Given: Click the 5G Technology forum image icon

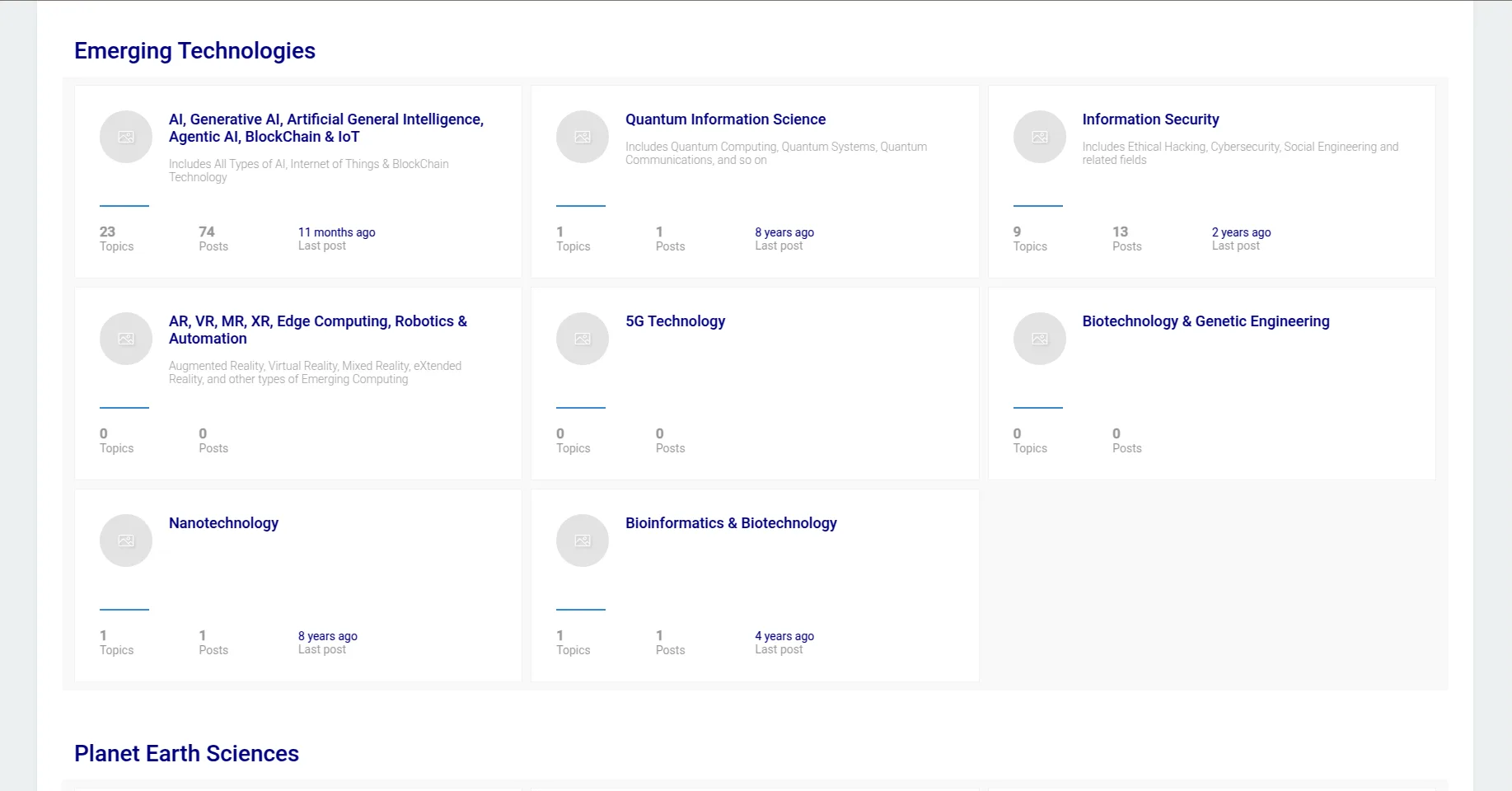Looking at the screenshot, I should [x=583, y=339].
